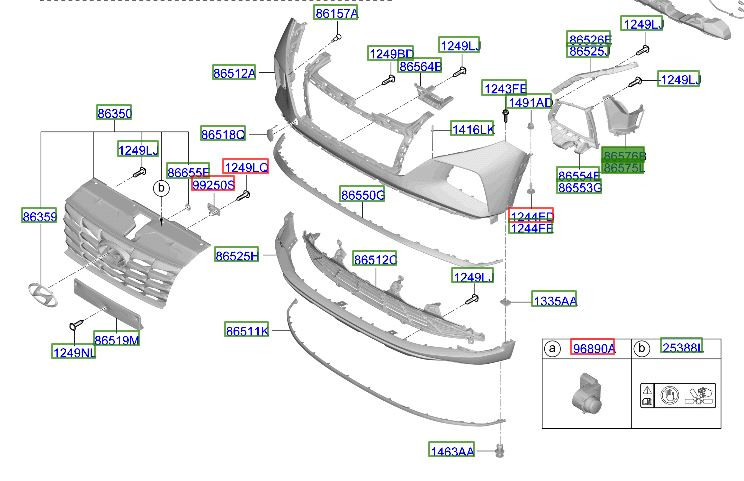The image size is (744, 481).
Task: Select the red-boxed part number 1249LQ
Action: click(x=245, y=167)
